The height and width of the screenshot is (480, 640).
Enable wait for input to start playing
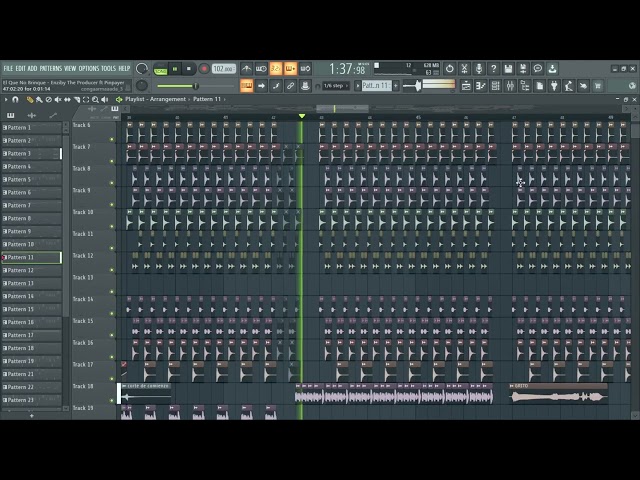261,69
